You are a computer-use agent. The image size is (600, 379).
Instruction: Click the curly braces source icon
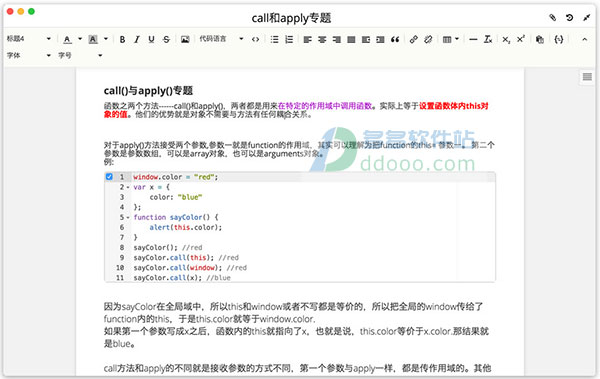559,39
